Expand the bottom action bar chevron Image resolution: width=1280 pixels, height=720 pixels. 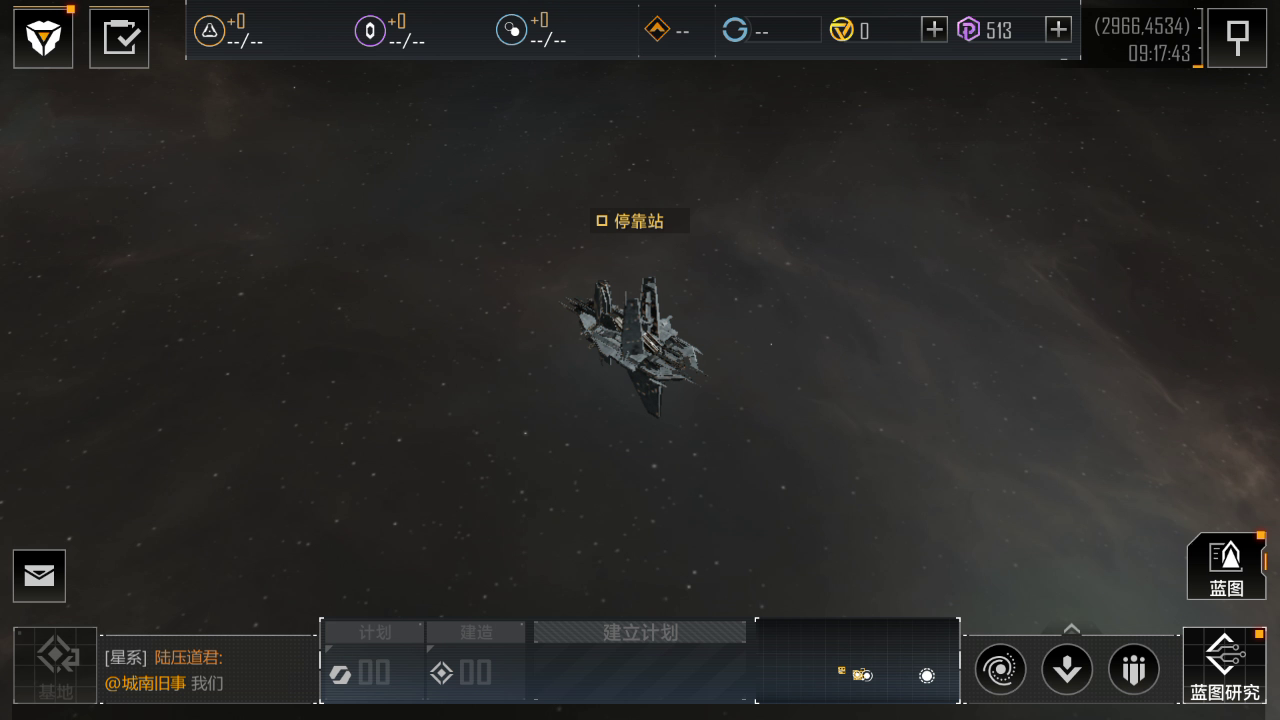click(1071, 629)
